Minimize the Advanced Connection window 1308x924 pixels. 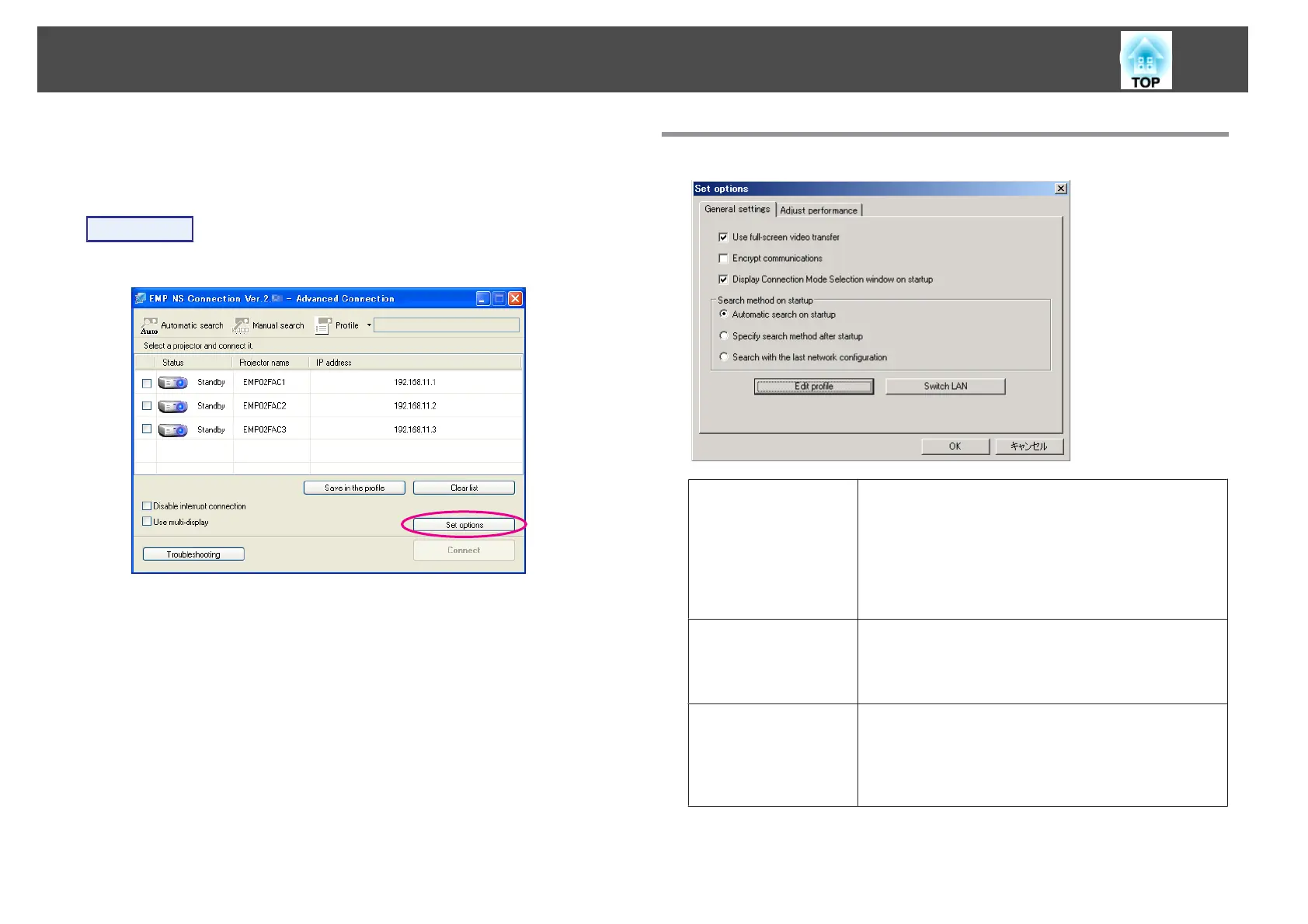click(x=483, y=298)
